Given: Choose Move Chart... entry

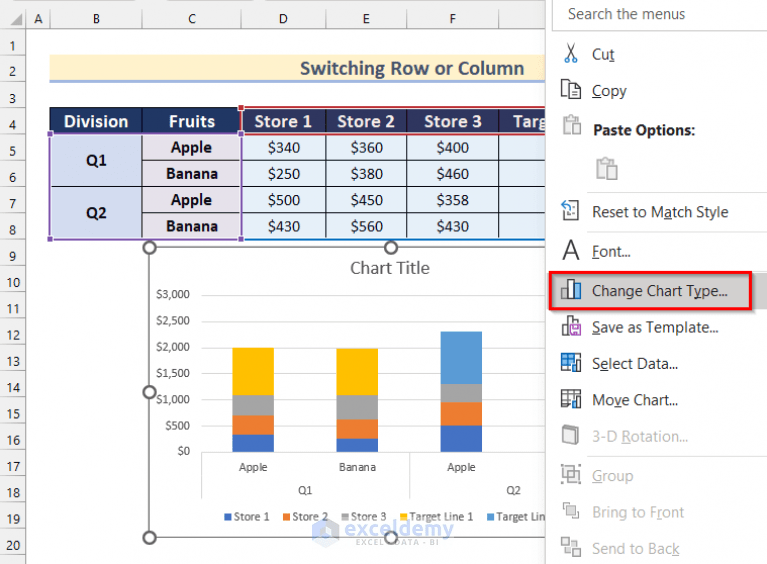Looking at the screenshot, I should click(635, 400).
